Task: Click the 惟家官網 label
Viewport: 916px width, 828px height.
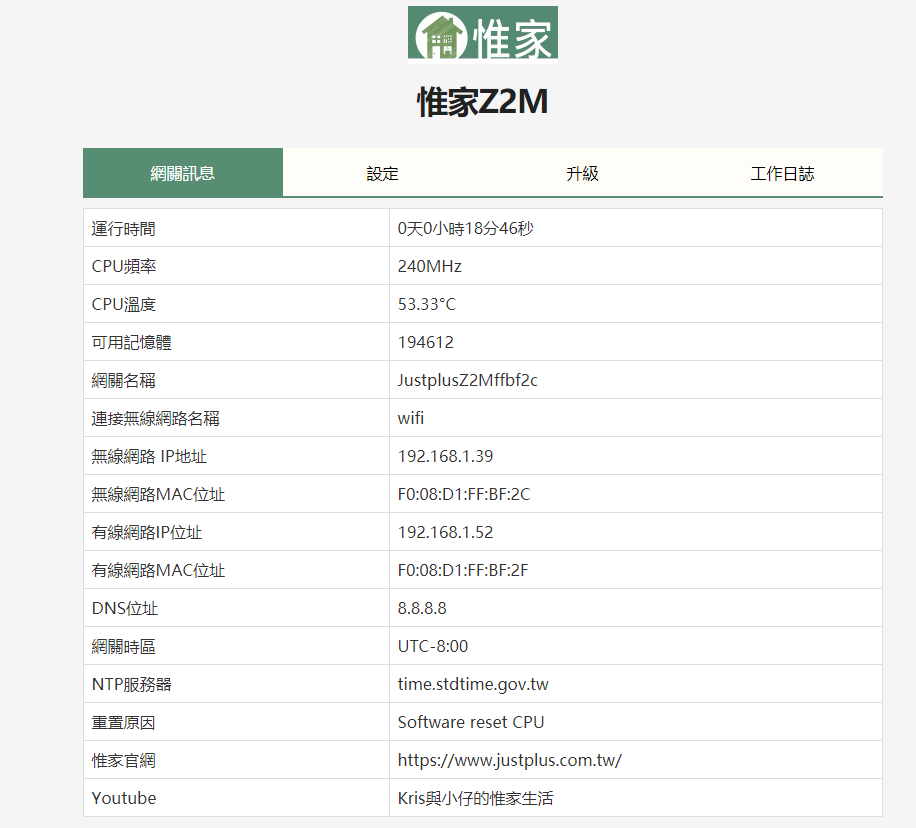Action: (x=123, y=760)
